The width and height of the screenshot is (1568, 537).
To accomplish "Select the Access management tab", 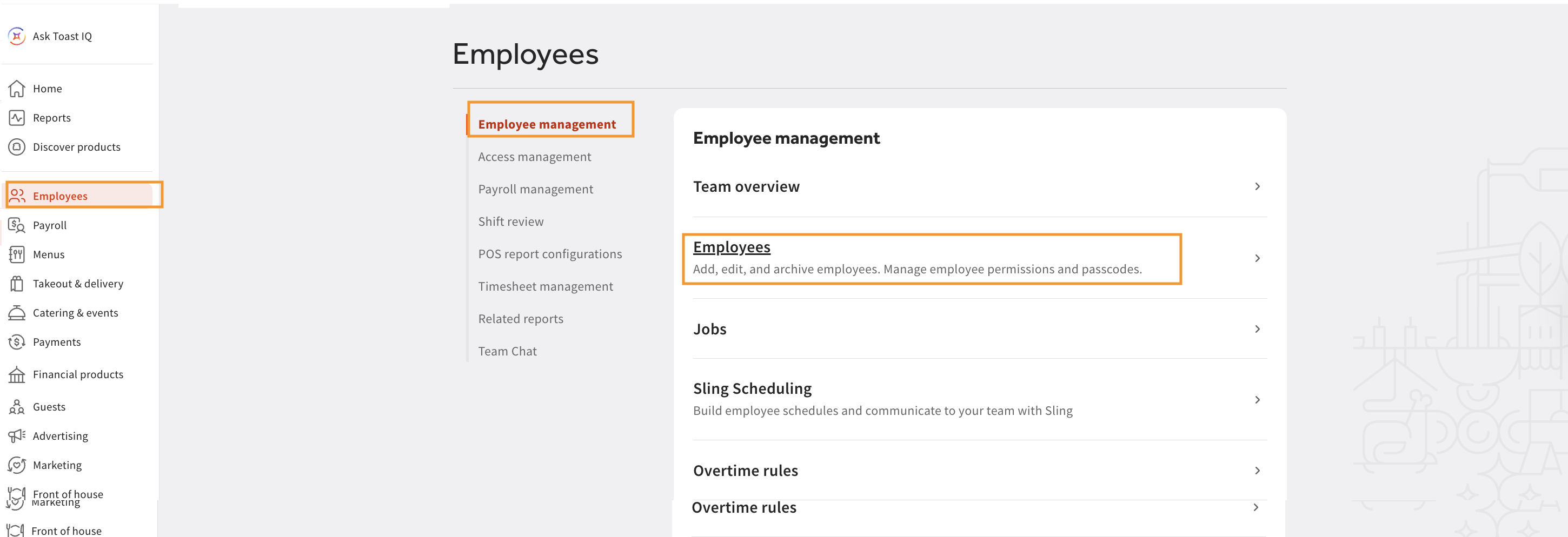I will pyautogui.click(x=534, y=157).
